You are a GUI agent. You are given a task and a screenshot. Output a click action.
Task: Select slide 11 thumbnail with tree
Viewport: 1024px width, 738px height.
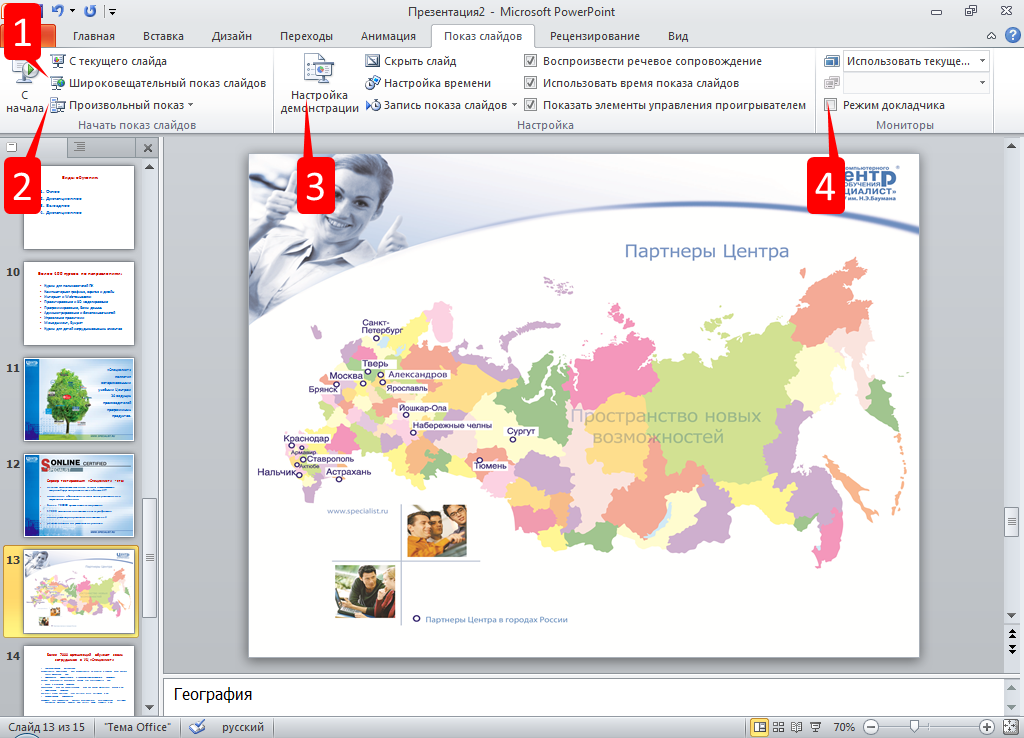[x=78, y=399]
